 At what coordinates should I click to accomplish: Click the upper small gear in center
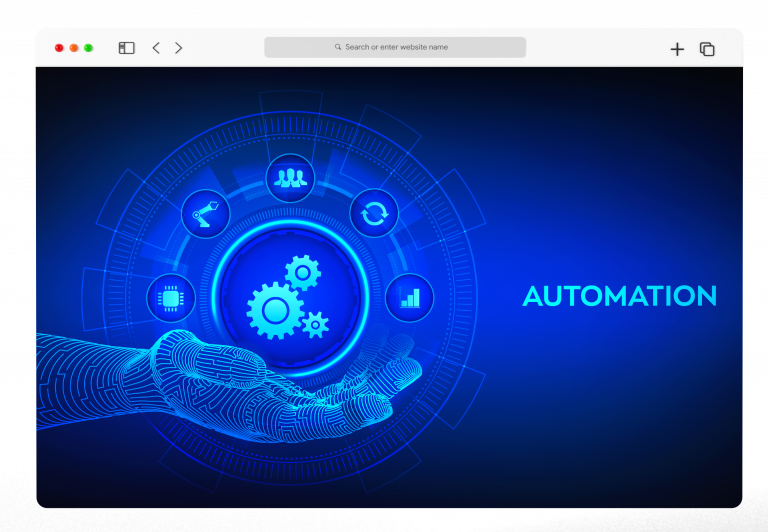pos(302,272)
